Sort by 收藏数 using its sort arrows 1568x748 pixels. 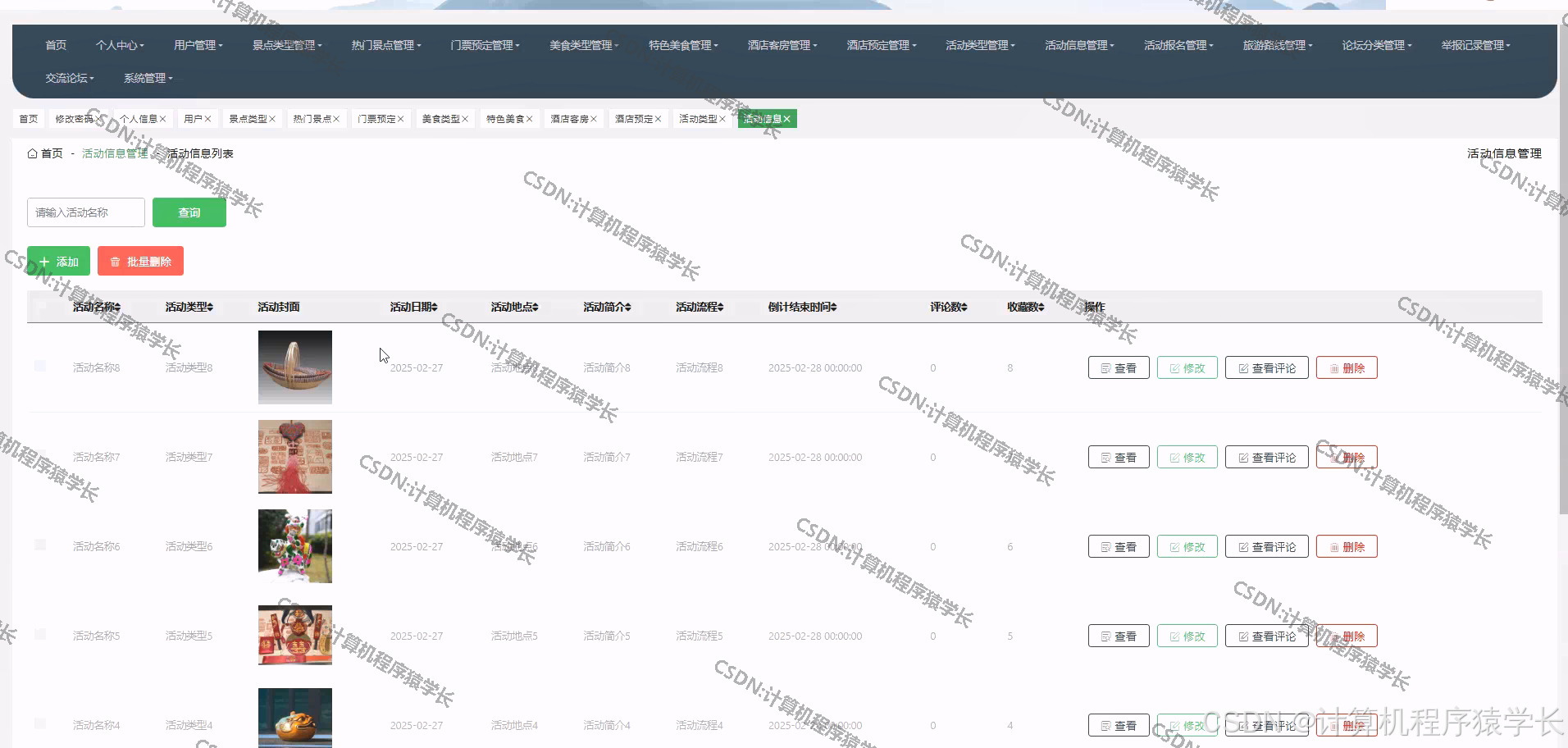(x=1042, y=307)
